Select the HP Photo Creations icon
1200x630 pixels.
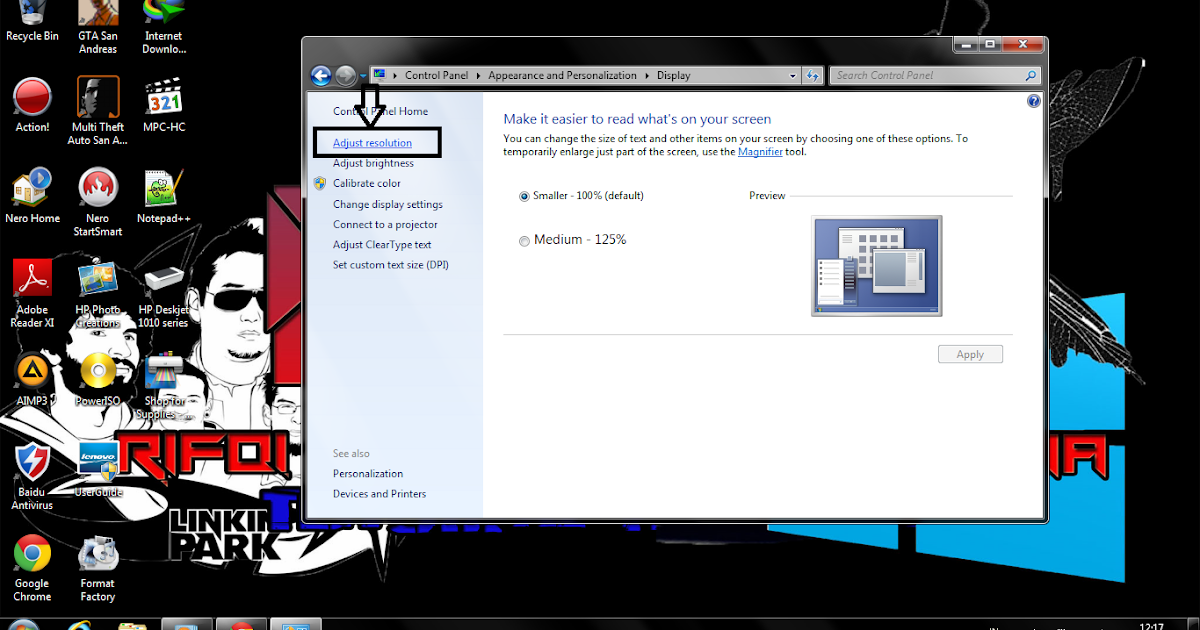(x=98, y=294)
